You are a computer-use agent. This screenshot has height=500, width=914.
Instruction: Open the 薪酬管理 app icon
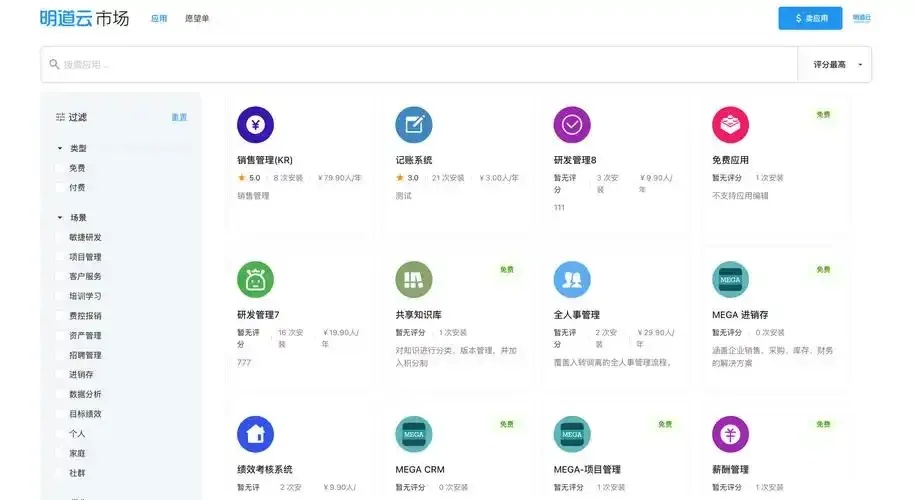tap(730, 434)
